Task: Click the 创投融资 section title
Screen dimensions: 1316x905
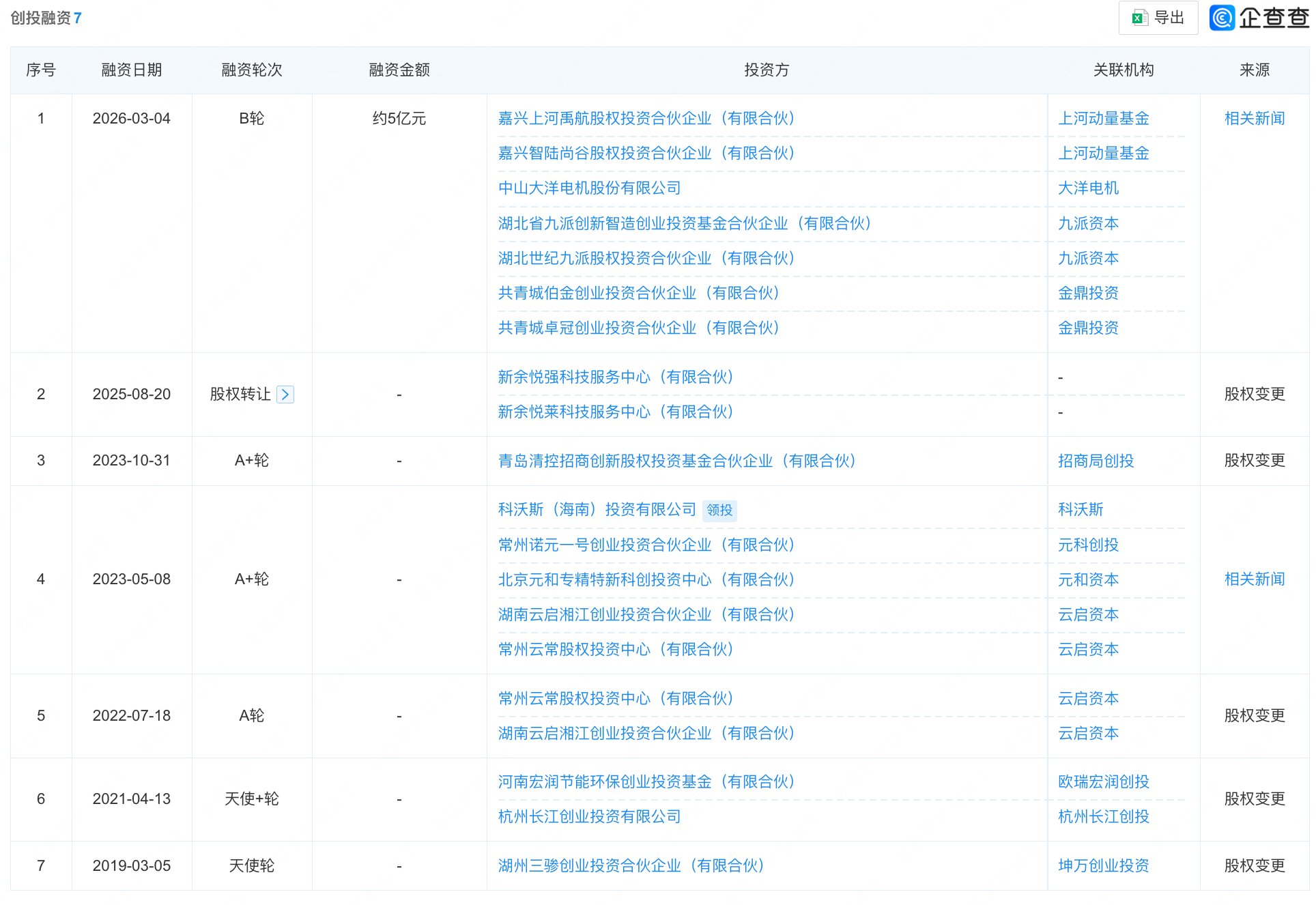Action: tap(41, 18)
